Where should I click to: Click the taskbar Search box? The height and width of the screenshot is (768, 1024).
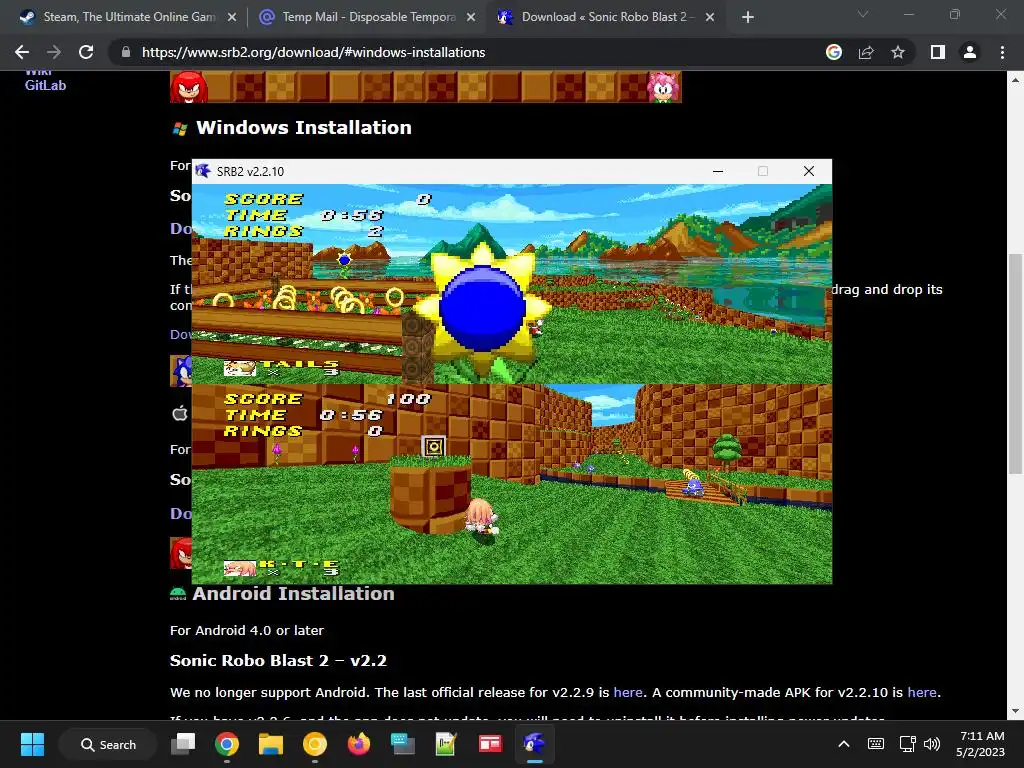[x=108, y=744]
